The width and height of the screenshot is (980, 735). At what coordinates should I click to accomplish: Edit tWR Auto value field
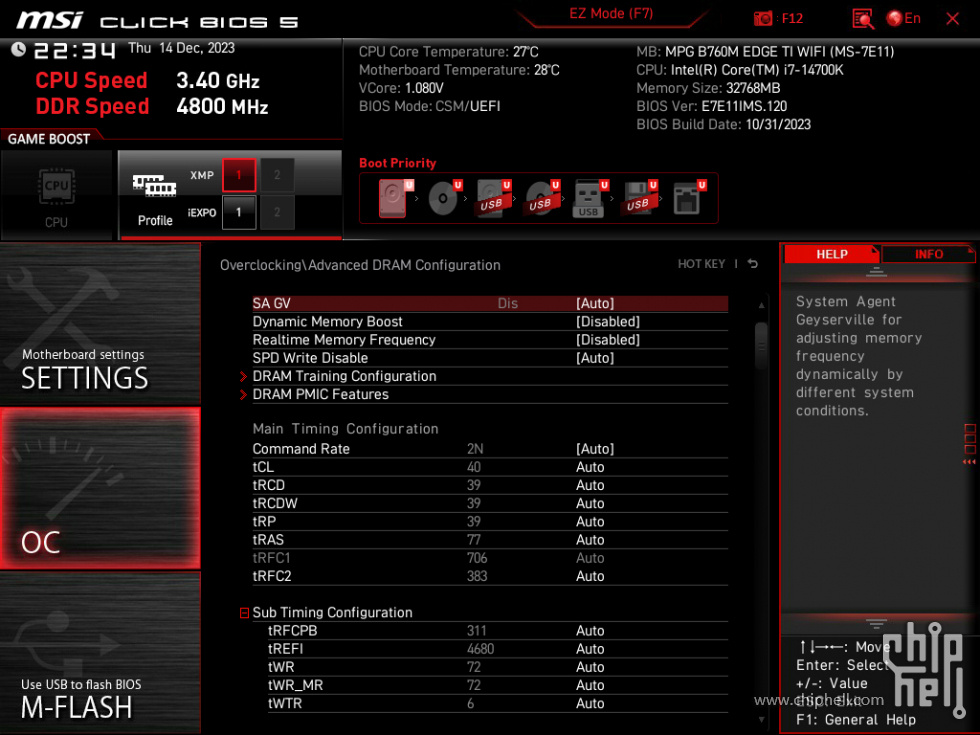[x=590, y=667]
